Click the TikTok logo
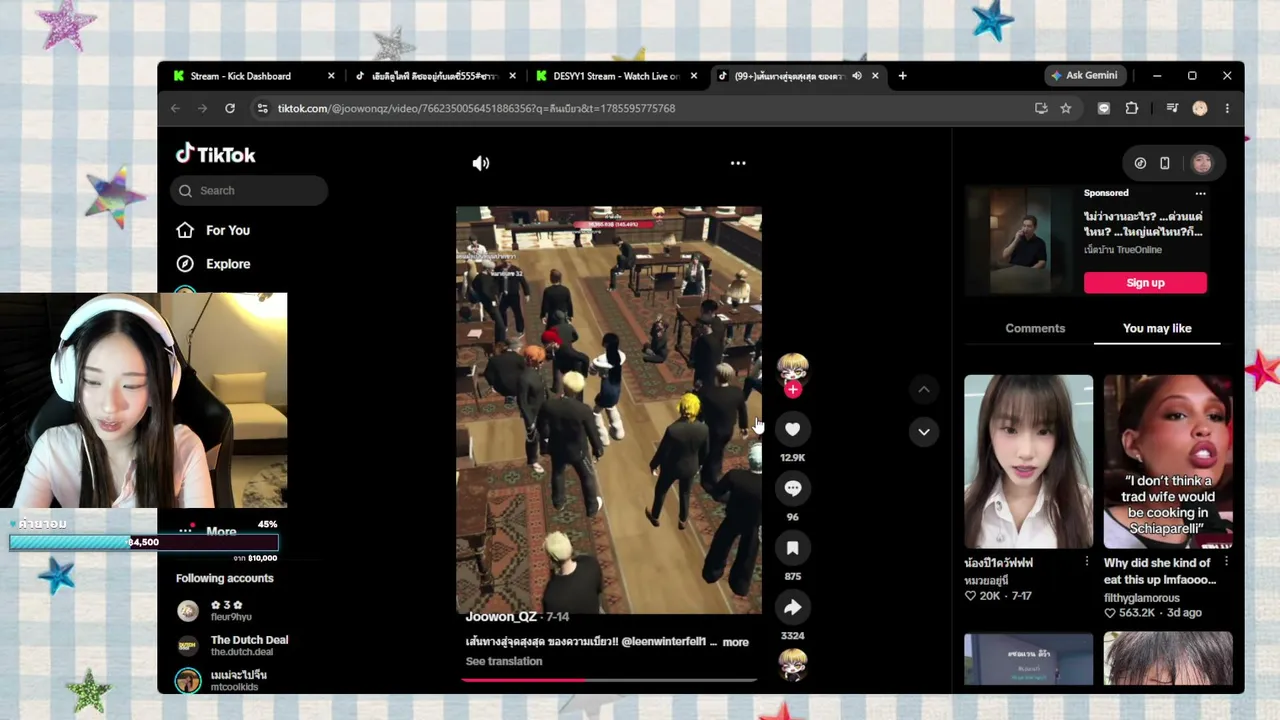 click(x=216, y=154)
